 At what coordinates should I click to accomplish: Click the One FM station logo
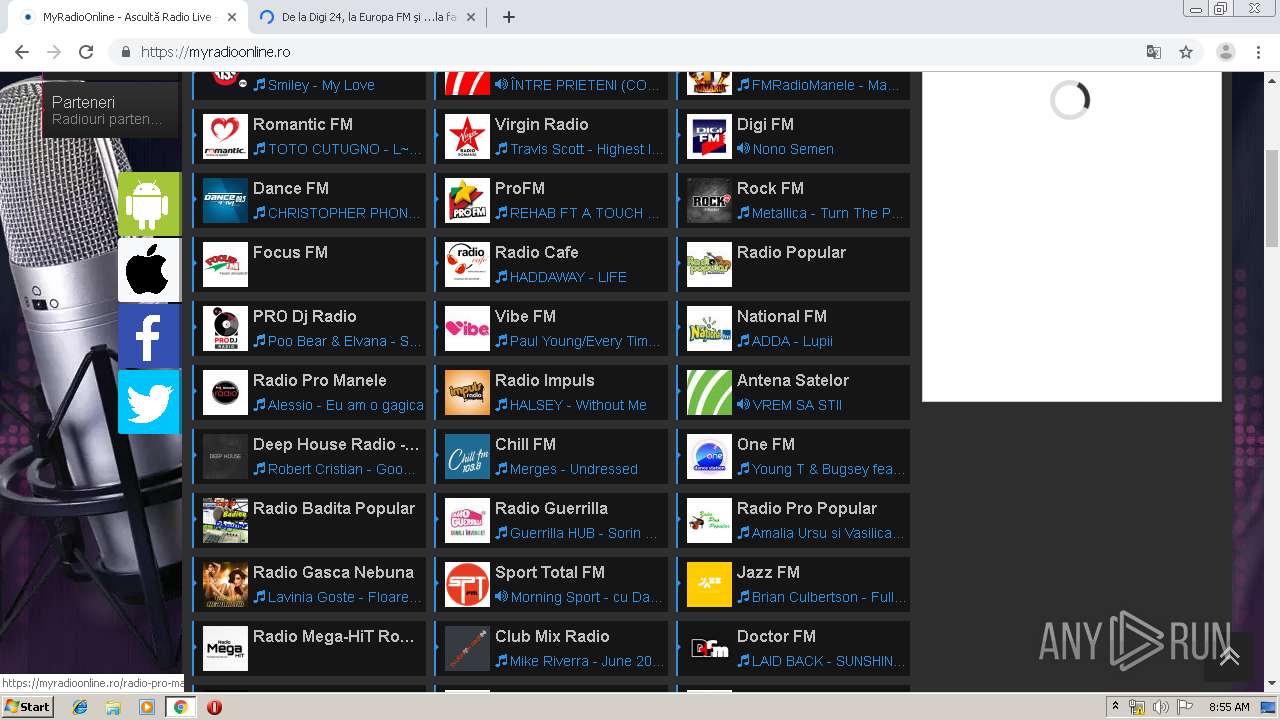709,457
